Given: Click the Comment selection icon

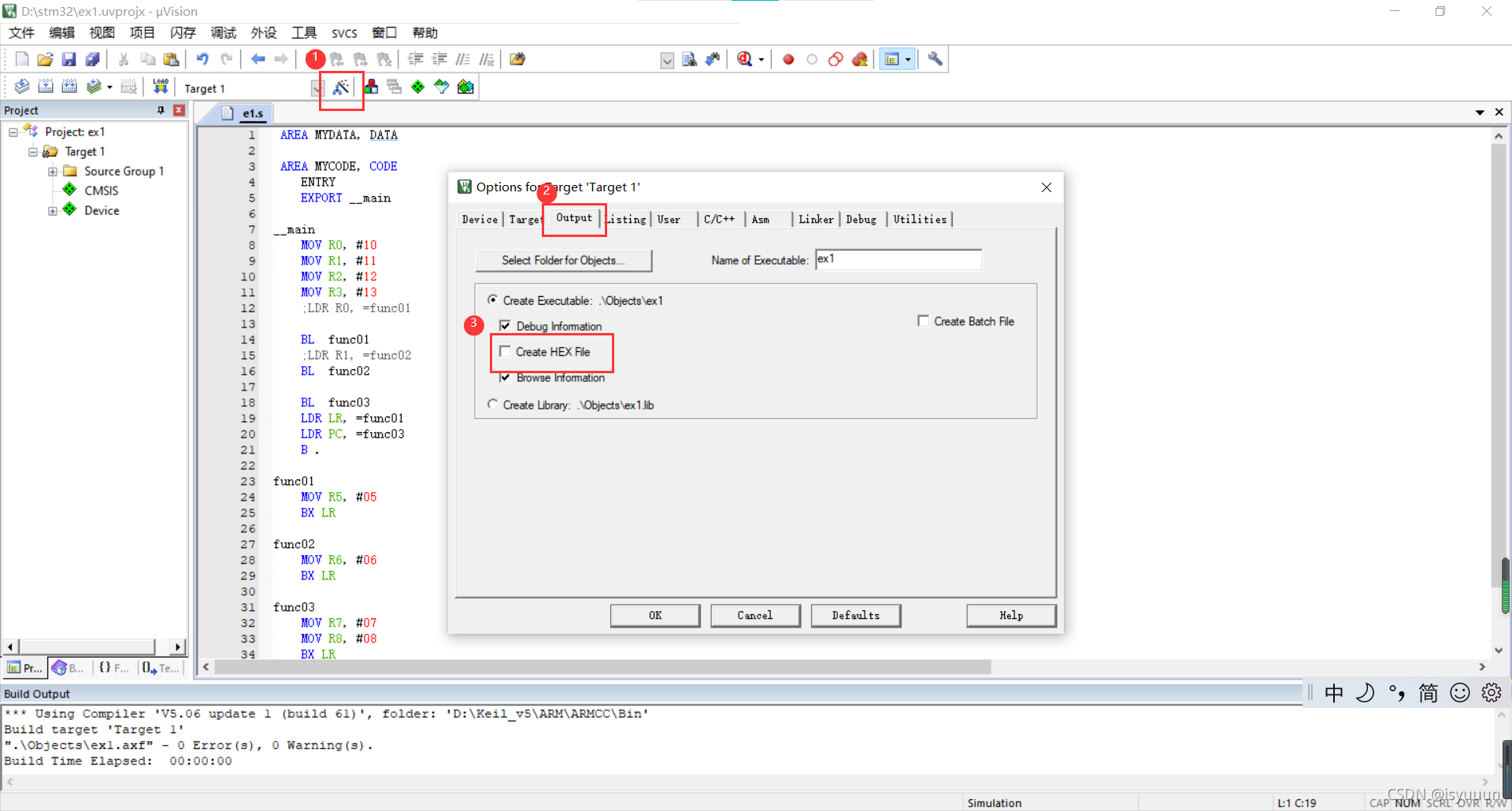Looking at the screenshot, I should coord(463,59).
